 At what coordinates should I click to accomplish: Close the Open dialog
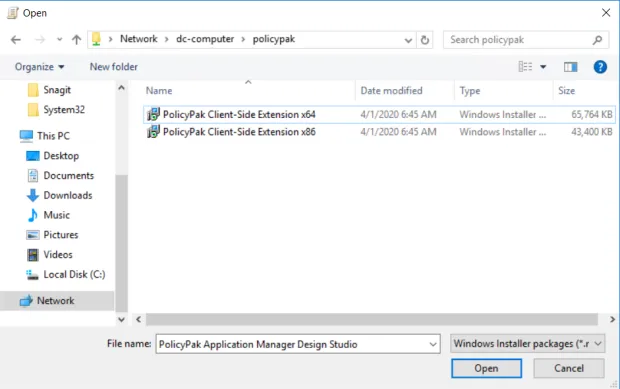point(606,13)
